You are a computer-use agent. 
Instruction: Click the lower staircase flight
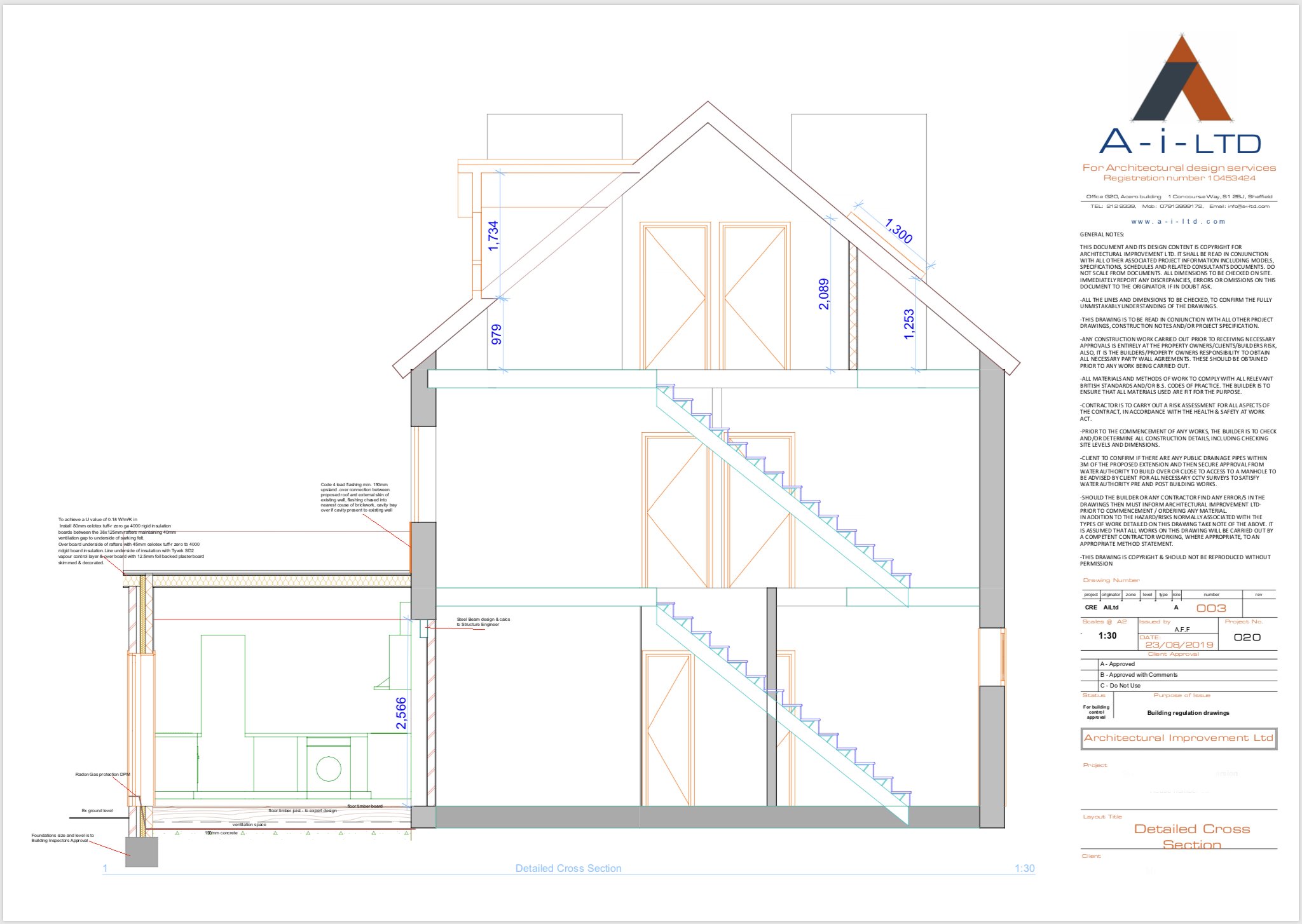click(783, 713)
